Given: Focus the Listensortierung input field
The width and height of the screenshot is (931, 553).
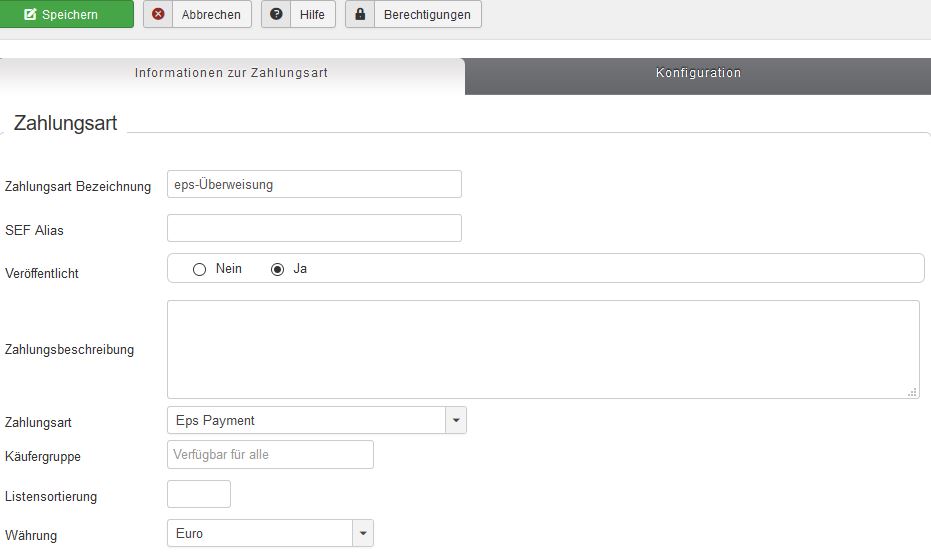Looking at the screenshot, I should (199, 494).
